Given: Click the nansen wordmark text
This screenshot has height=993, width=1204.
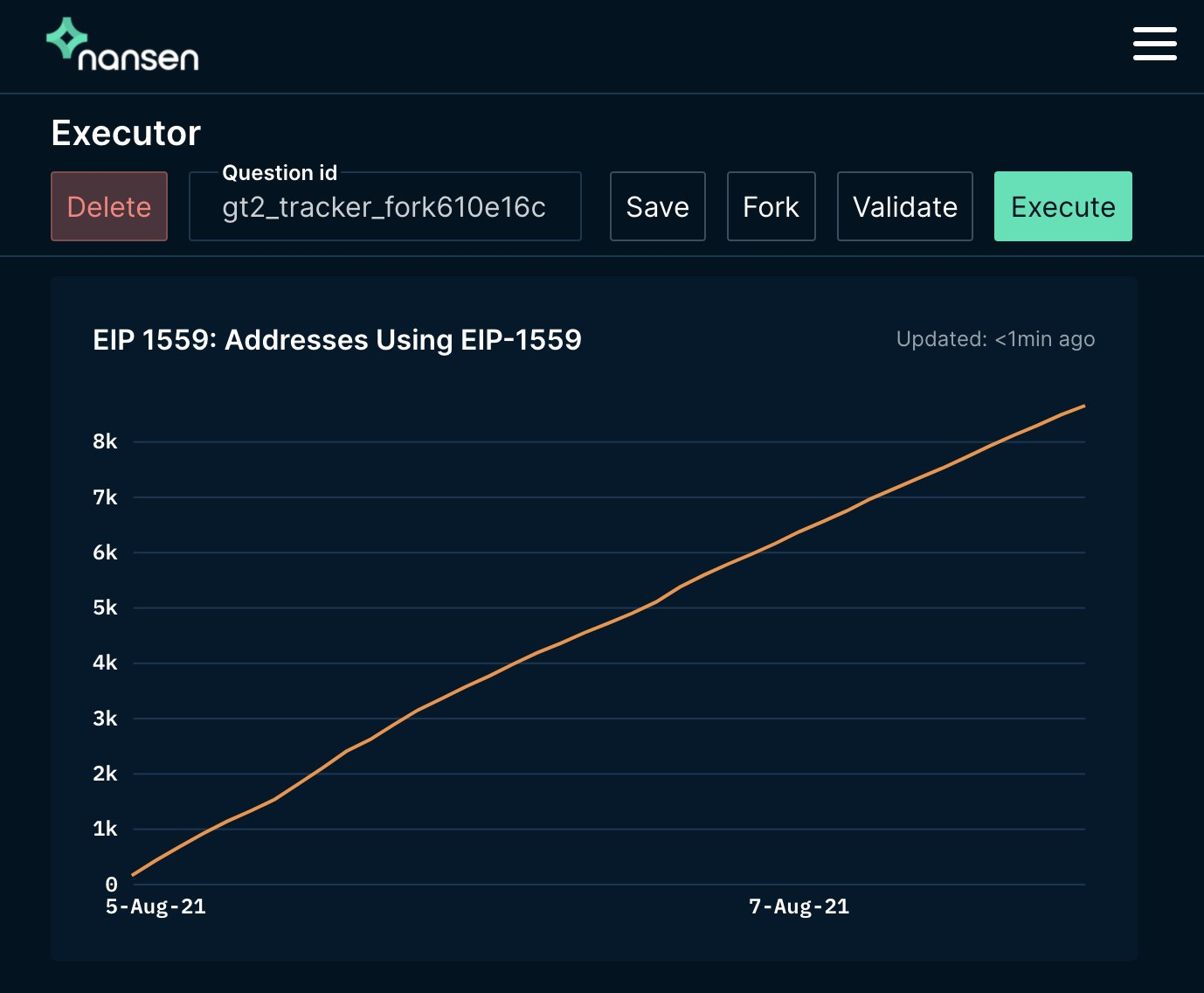Looking at the screenshot, I should tap(138, 58).
